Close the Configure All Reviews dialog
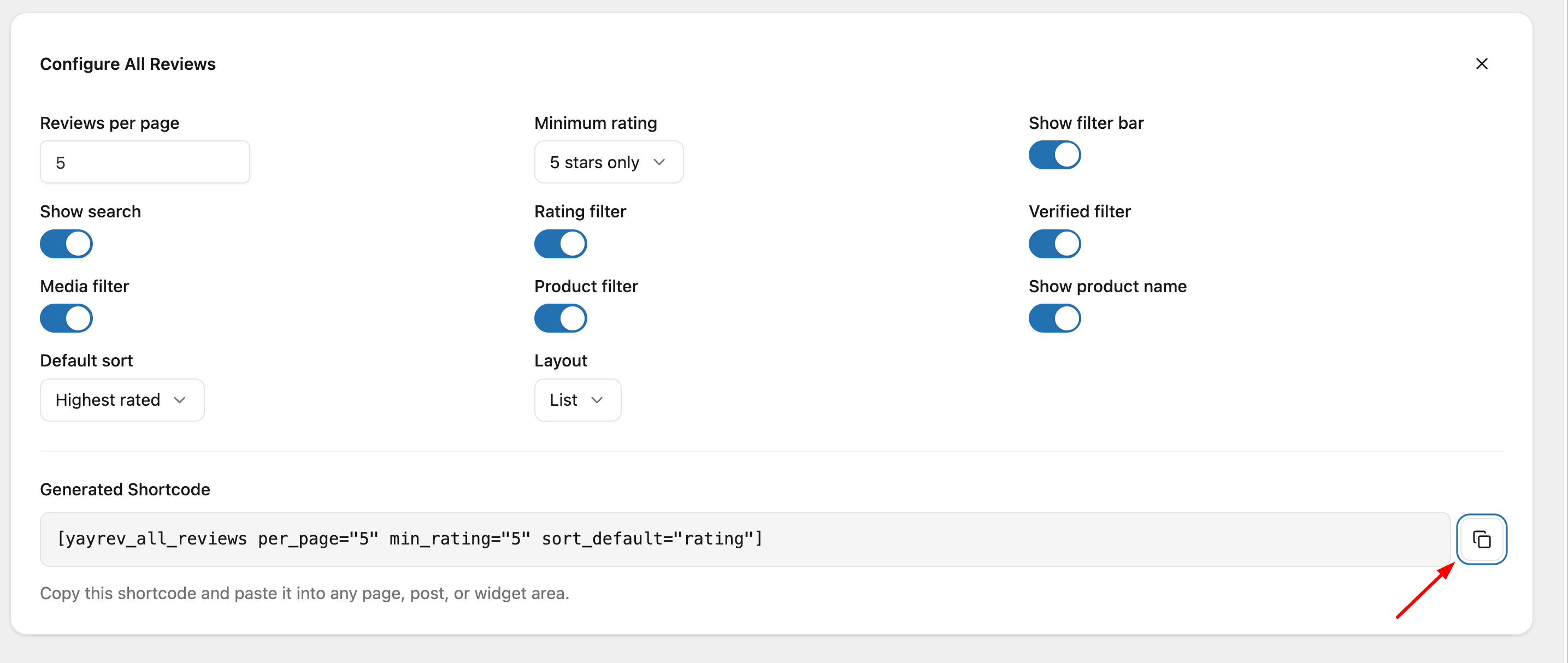The height and width of the screenshot is (663, 1568). click(1481, 64)
